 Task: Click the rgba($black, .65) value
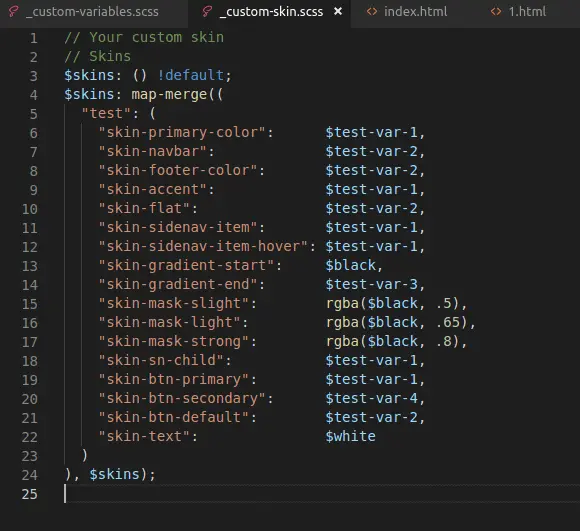[397, 322]
